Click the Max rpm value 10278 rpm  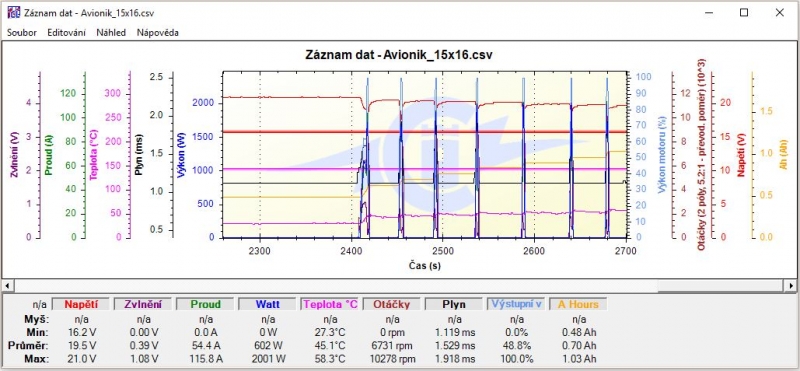[x=391, y=359]
